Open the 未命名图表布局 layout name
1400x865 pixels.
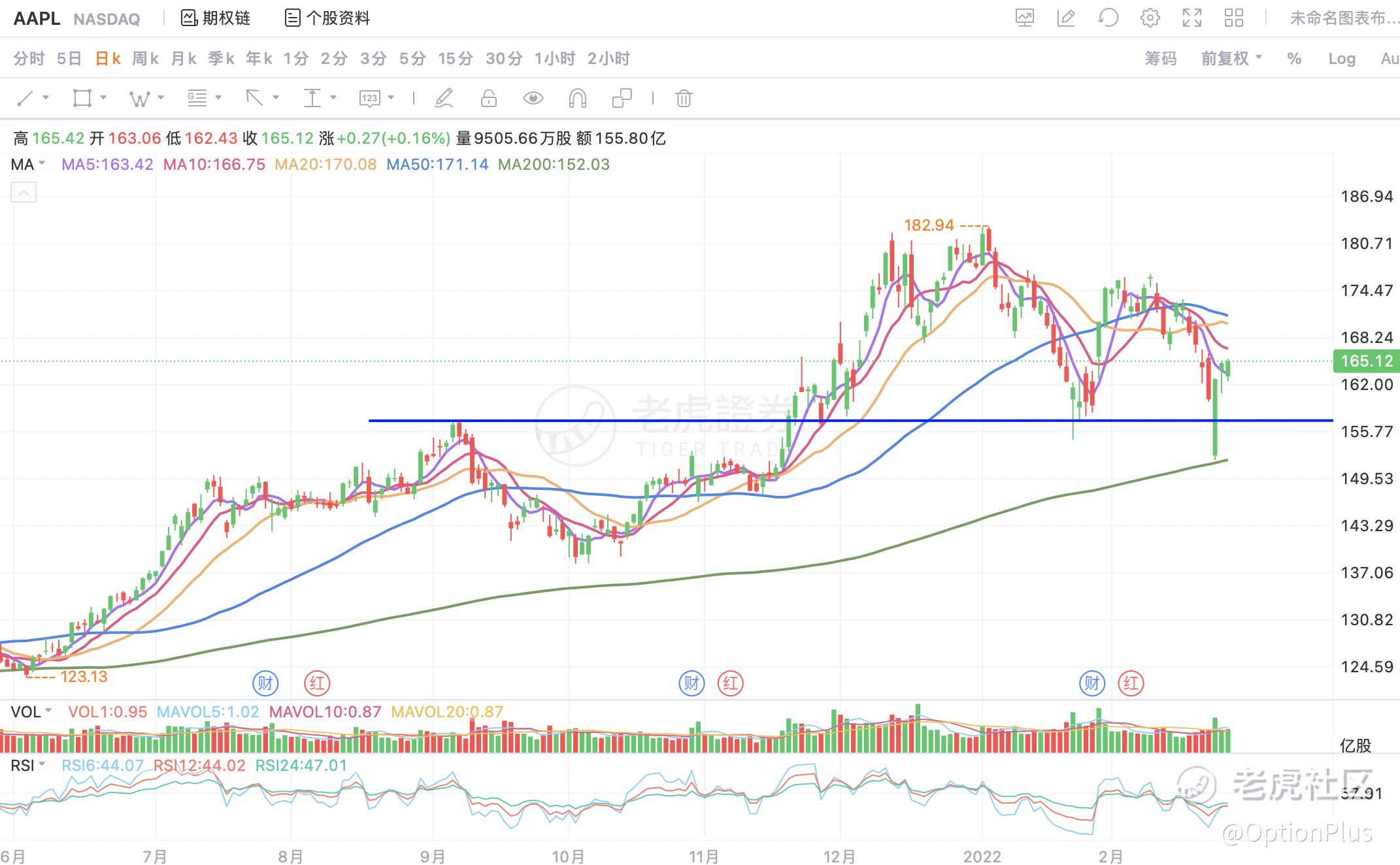(1344, 18)
